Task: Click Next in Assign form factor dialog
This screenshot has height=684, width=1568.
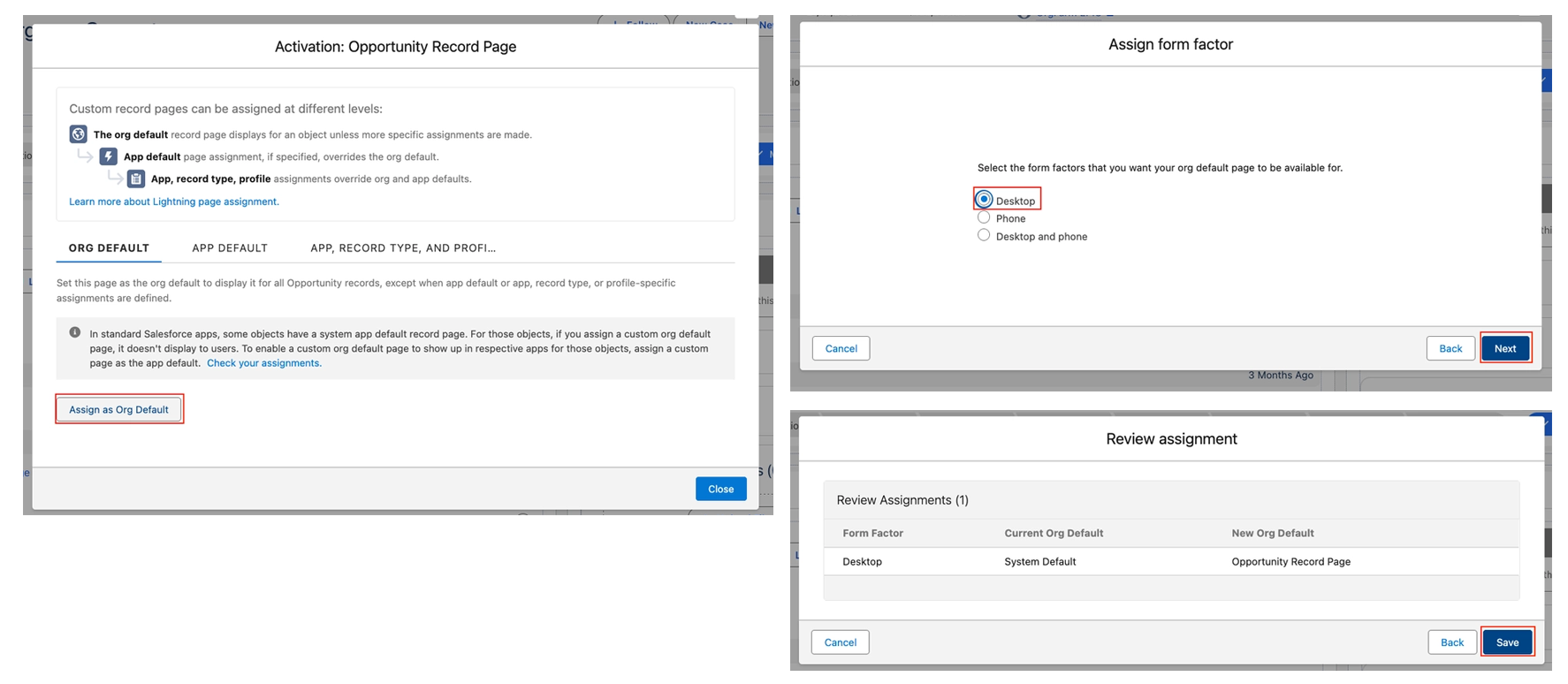Action: (1505, 348)
